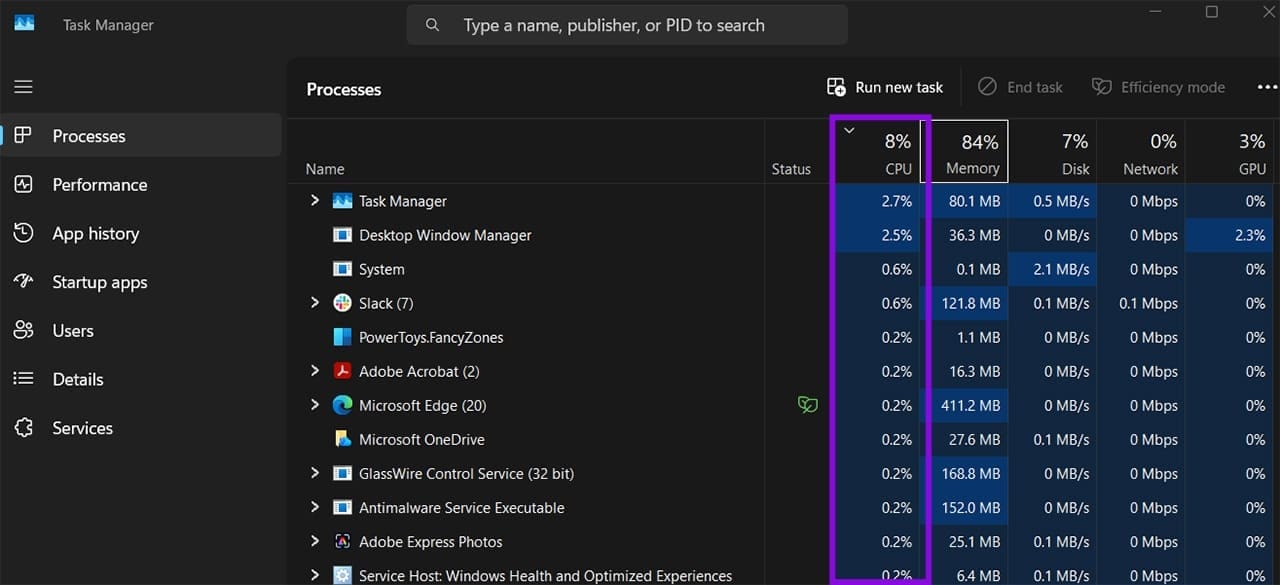1280x585 pixels.
Task: Expand the Slack (7) process group
Action: 315,302
